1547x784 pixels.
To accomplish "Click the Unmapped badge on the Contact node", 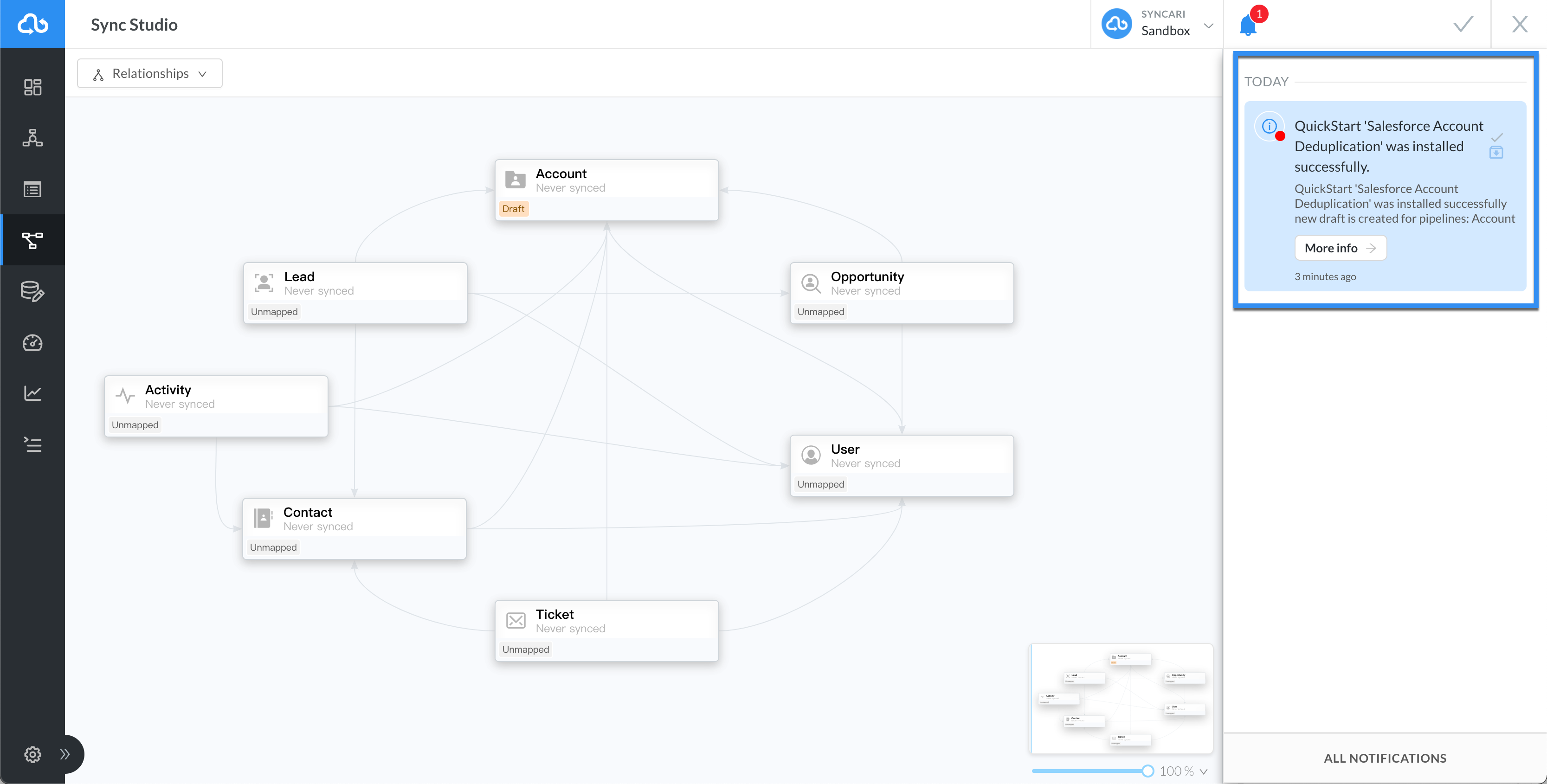I will coord(273,547).
